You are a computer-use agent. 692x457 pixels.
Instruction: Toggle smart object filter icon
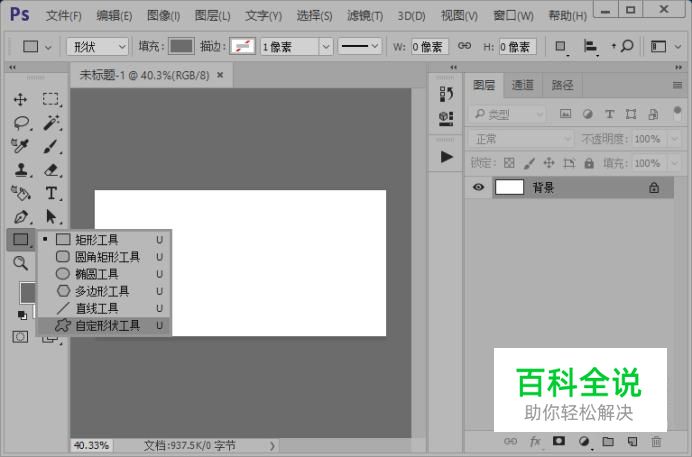pos(654,114)
